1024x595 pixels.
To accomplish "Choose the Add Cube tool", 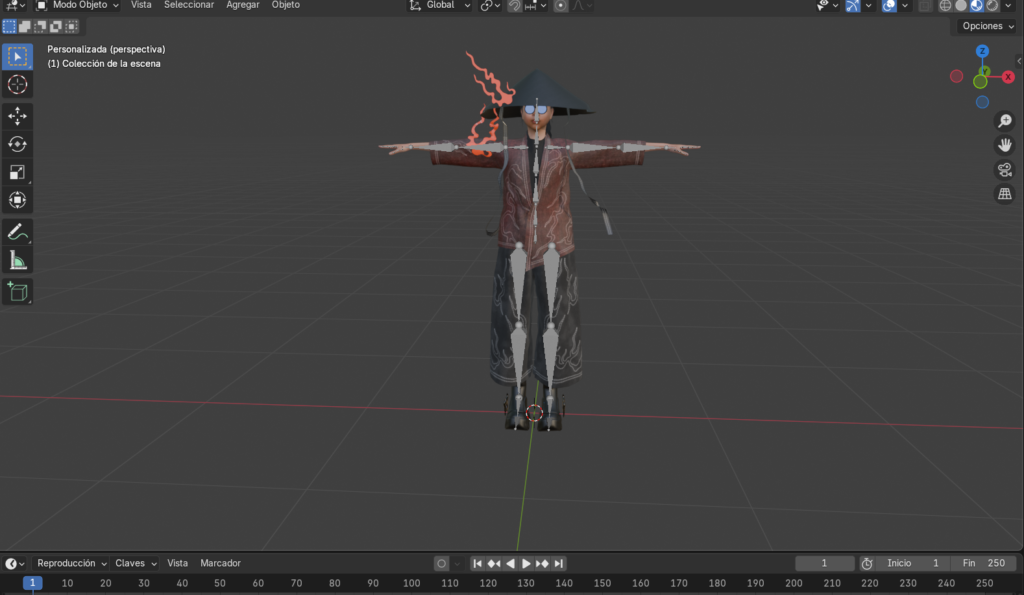I will click(x=17, y=291).
